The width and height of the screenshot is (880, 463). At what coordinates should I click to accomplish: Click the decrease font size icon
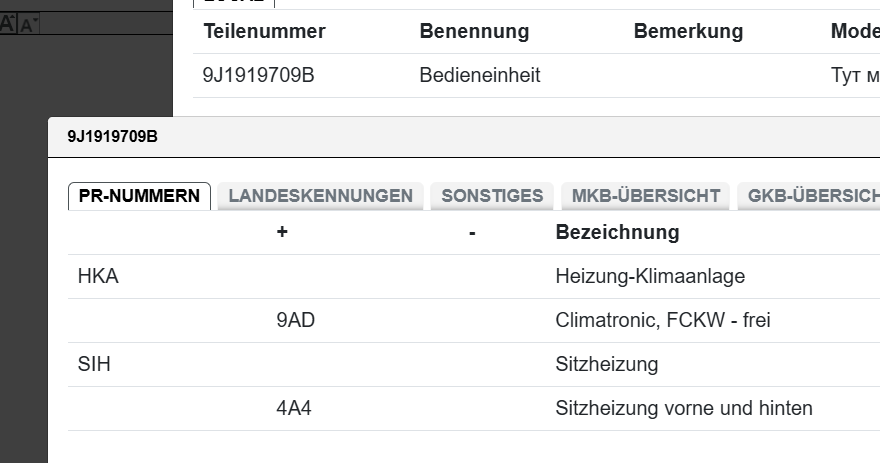(27, 25)
